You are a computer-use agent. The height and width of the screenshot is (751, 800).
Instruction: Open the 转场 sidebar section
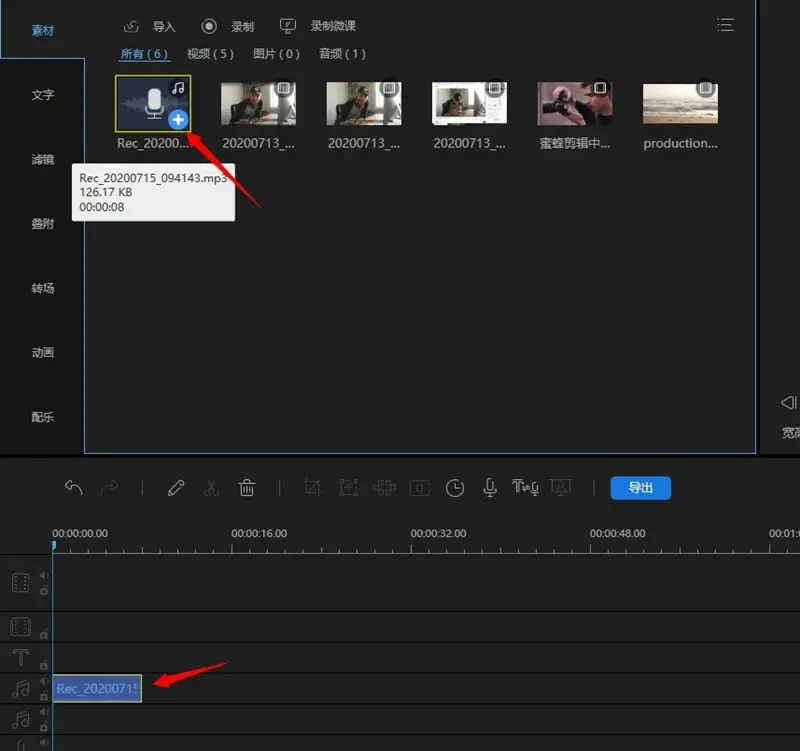(43, 288)
